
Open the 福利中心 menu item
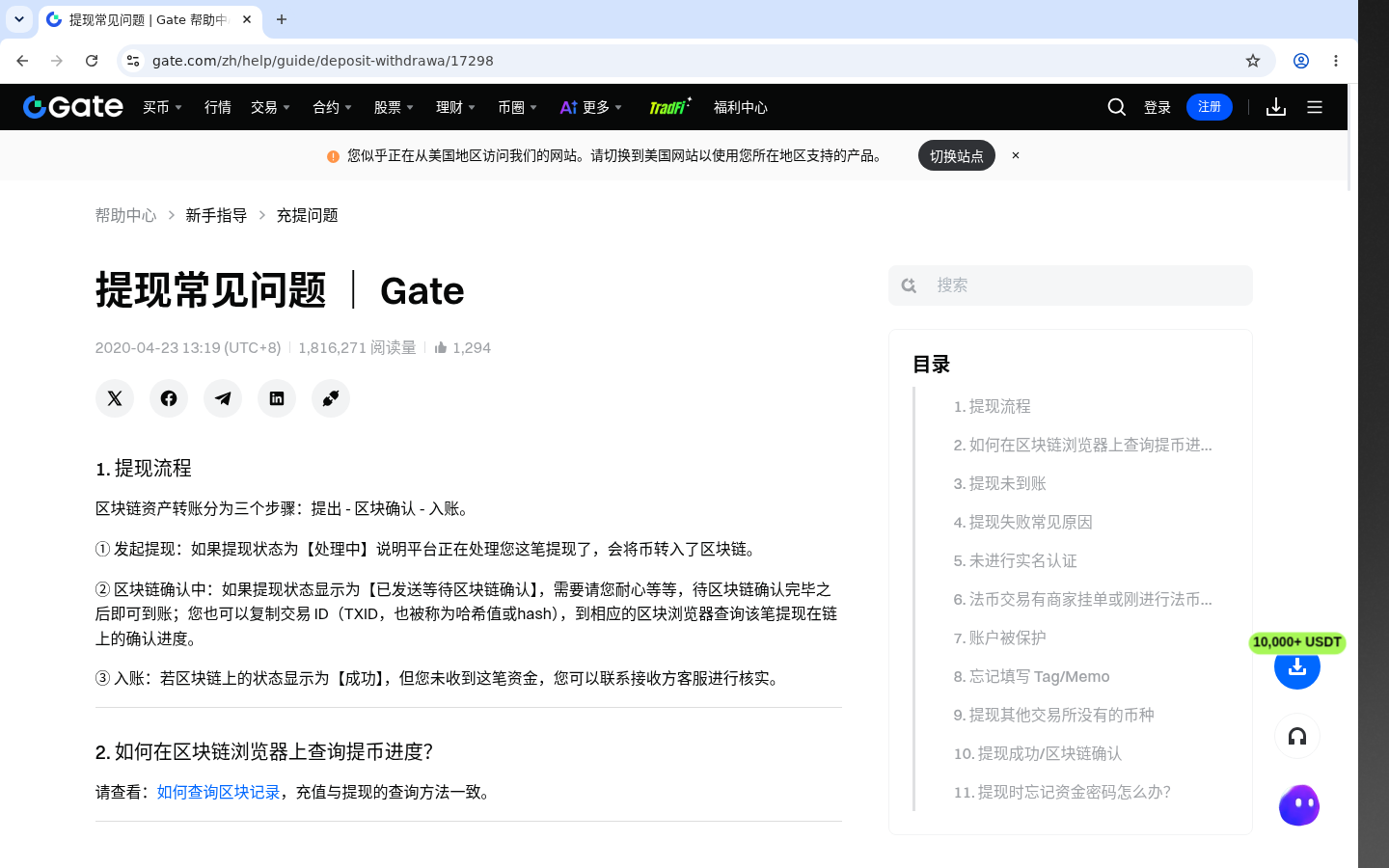click(741, 107)
